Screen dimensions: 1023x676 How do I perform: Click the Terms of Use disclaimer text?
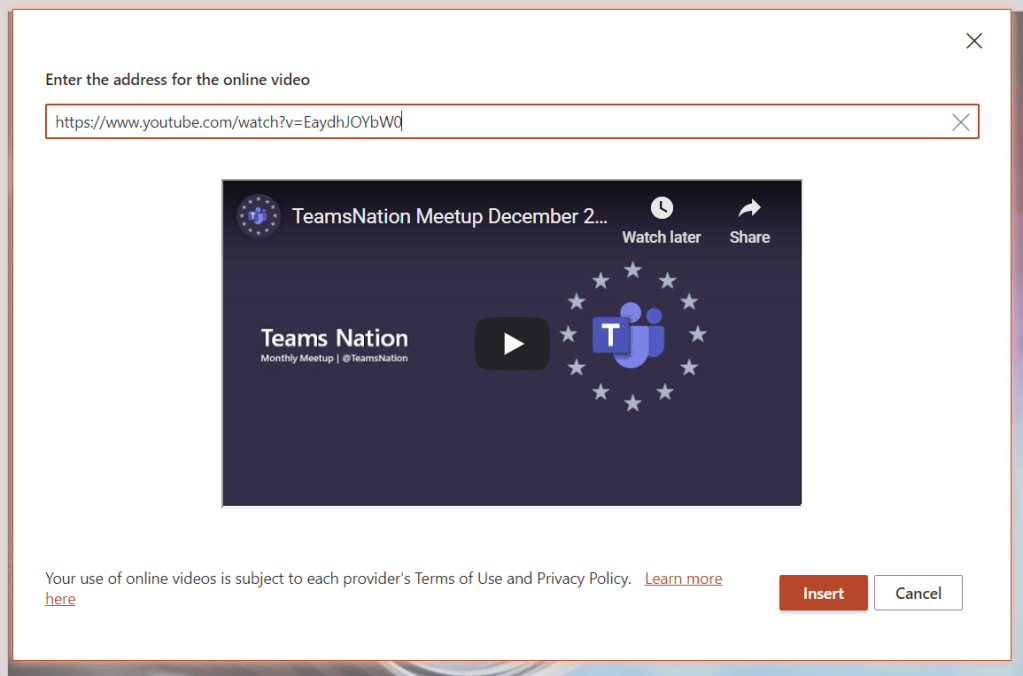click(338, 579)
